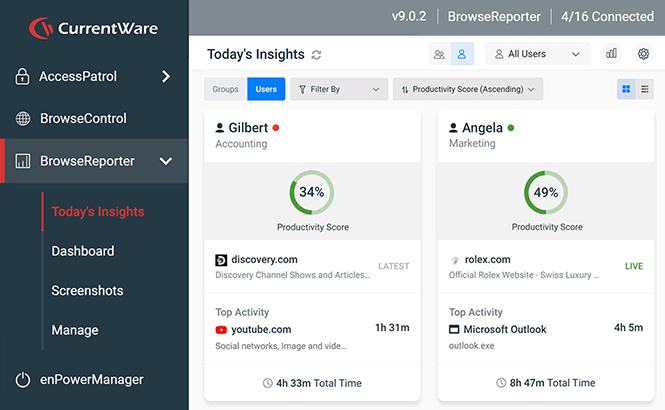This screenshot has height=410, width=665.
Task: Open the Dashboard page
Action: tap(83, 251)
